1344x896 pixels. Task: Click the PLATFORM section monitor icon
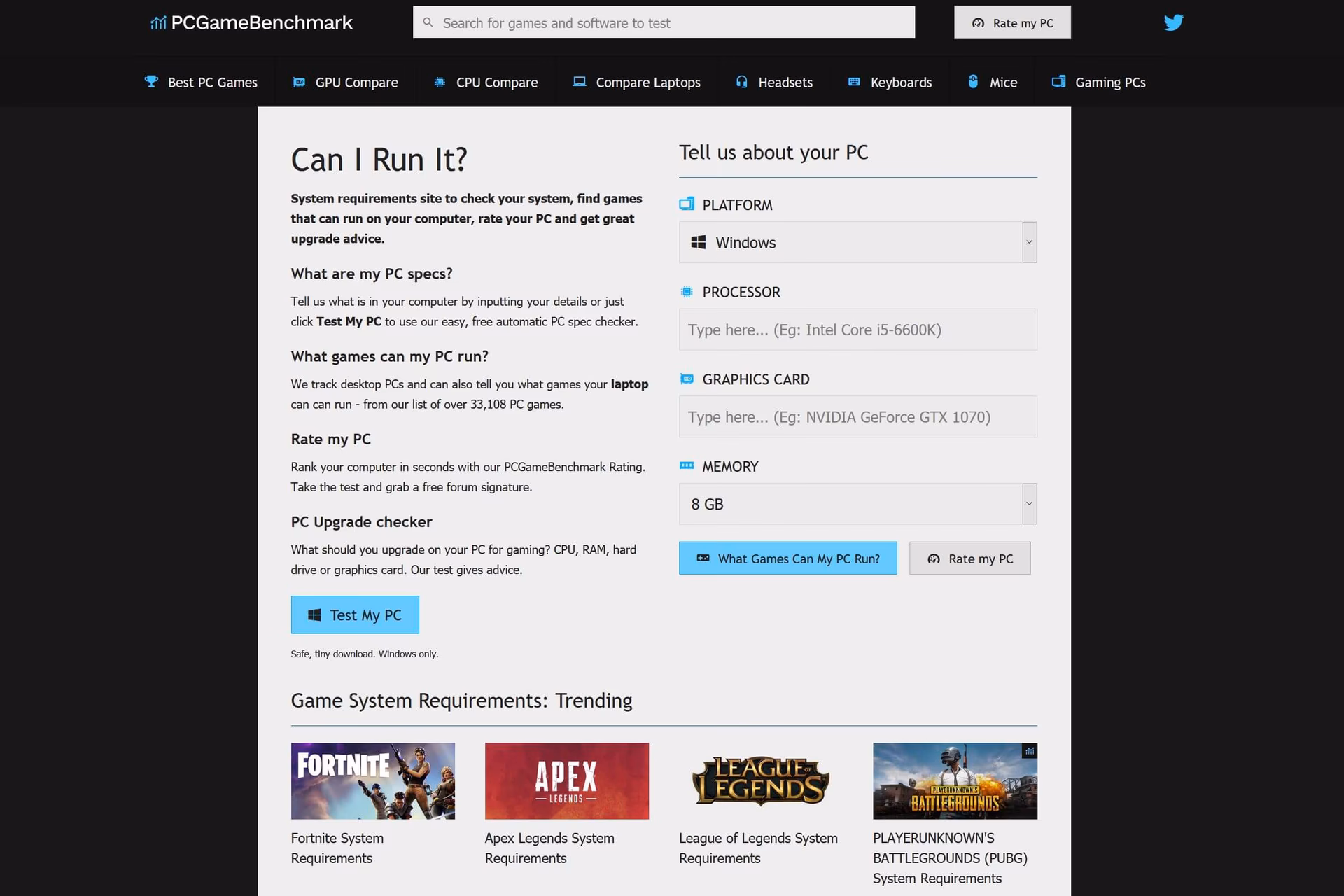click(x=687, y=204)
